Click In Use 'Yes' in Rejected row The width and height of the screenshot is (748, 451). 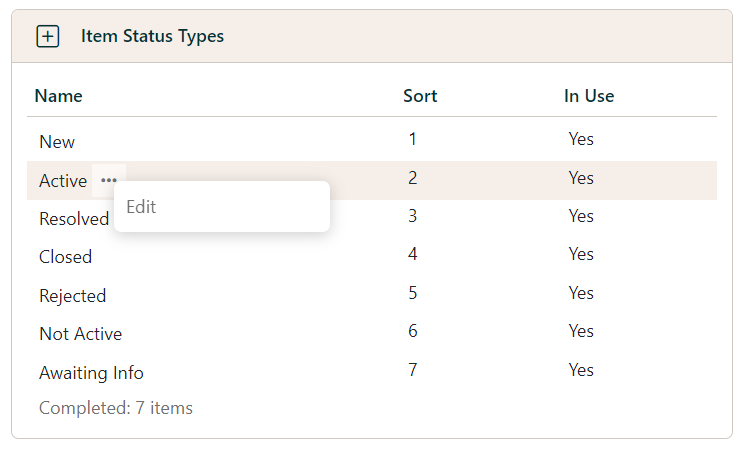pyautogui.click(x=581, y=293)
